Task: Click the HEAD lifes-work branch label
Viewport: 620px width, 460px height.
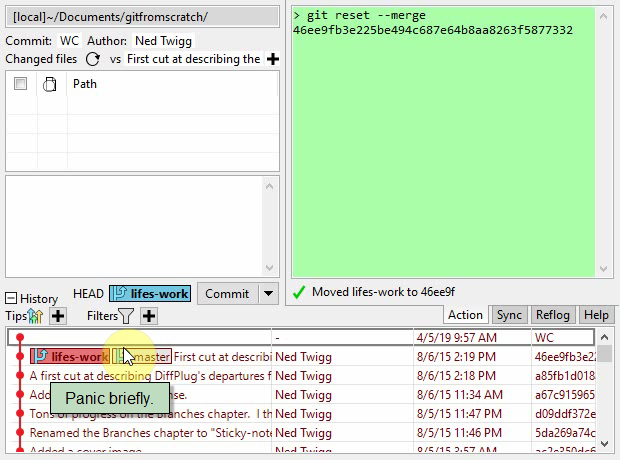Action: pyautogui.click(x=149, y=294)
